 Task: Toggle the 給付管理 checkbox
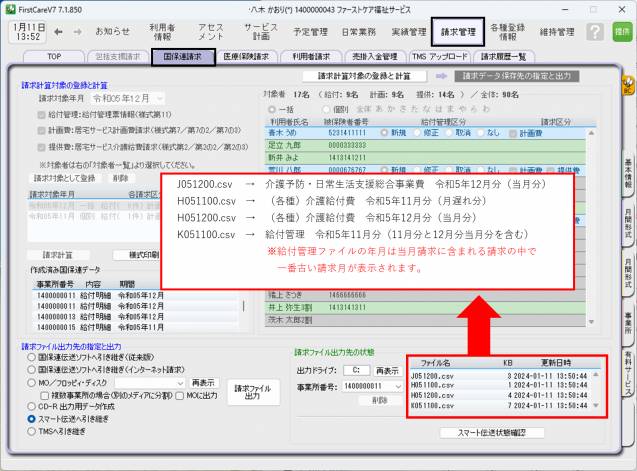pyautogui.click(x=40, y=116)
